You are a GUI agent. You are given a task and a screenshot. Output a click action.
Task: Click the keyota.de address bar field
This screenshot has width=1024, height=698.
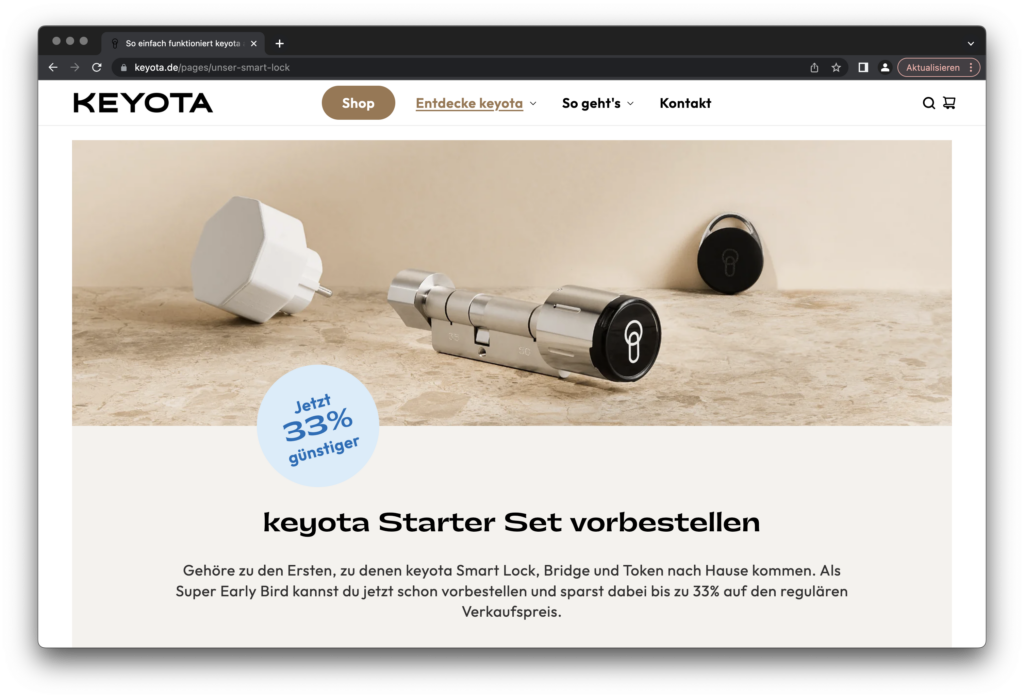coord(457,67)
